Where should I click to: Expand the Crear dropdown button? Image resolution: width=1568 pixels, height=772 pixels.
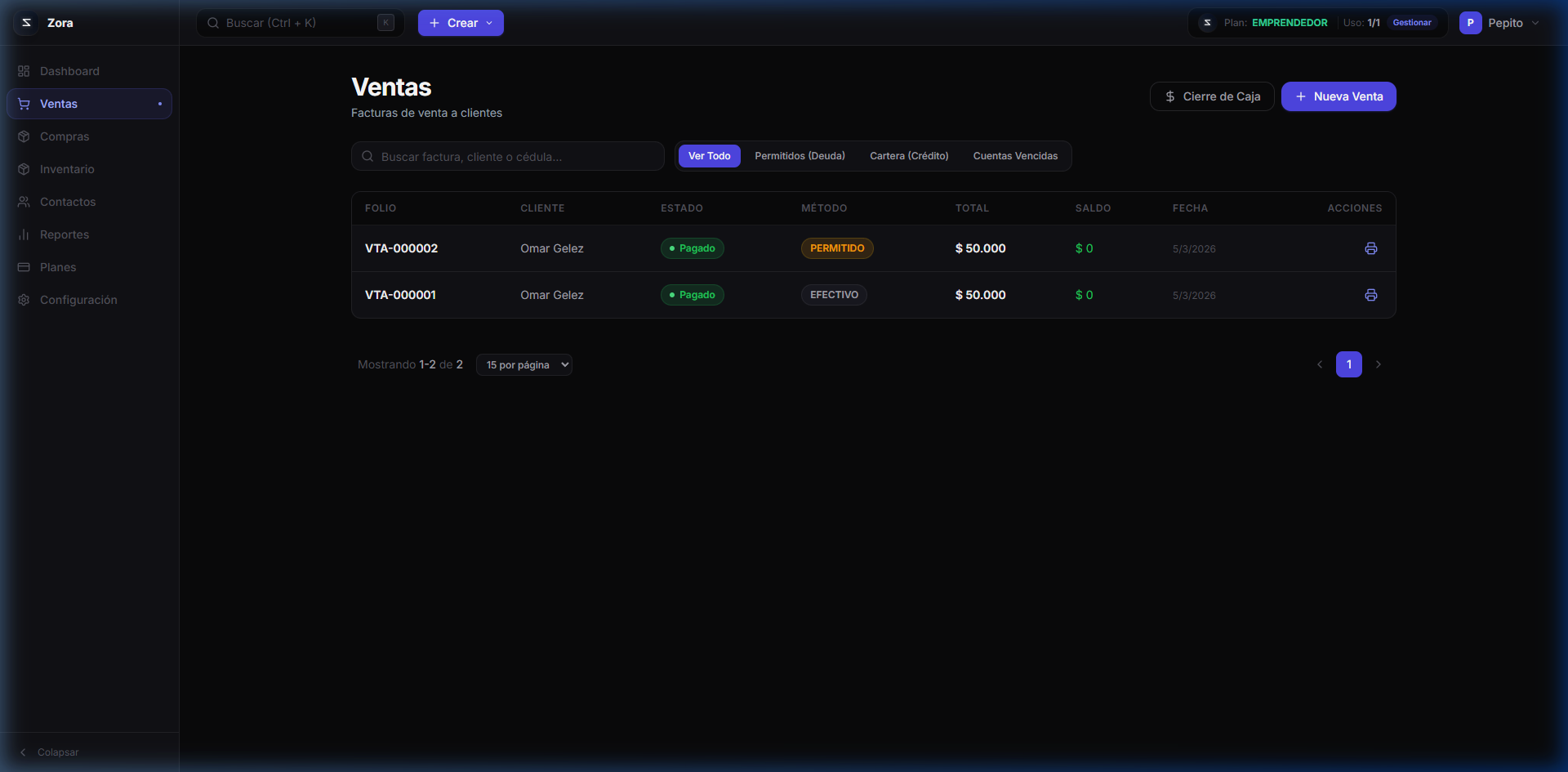[461, 23]
